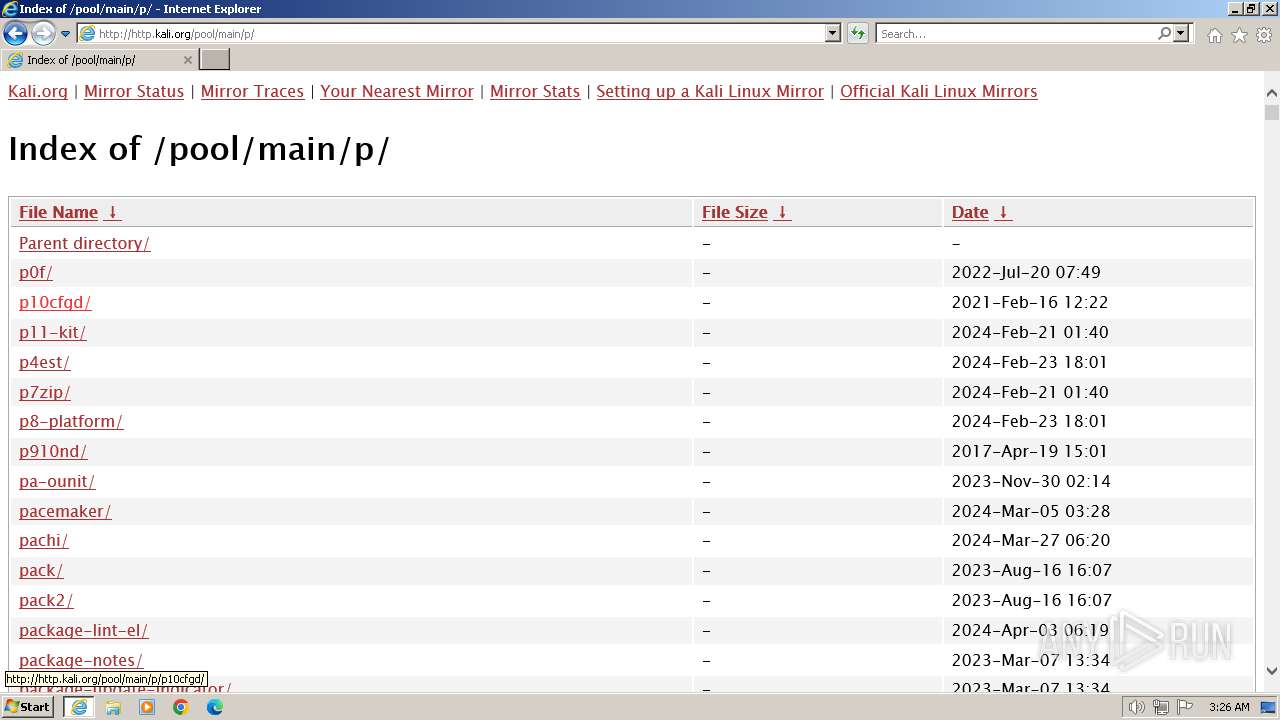The image size is (1280, 720).
Task: Click the date 2024-Mar-27 06:20
Action: pyautogui.click(x=1031, y=540)
